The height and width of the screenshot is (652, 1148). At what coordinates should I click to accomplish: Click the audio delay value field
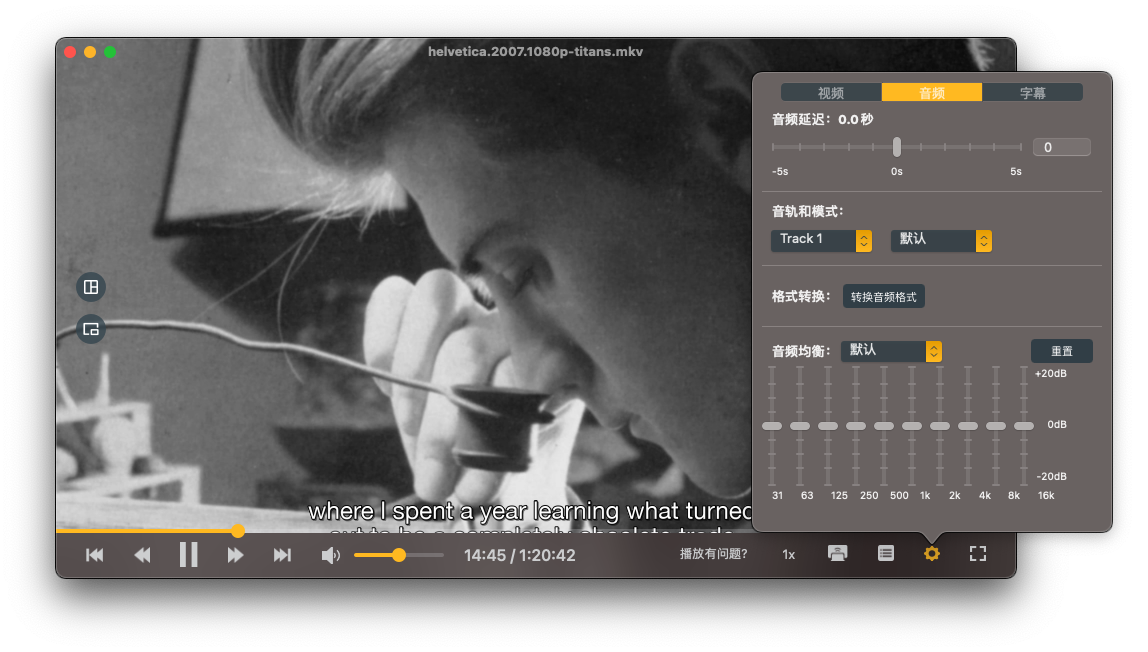(x=1062, y=147)
